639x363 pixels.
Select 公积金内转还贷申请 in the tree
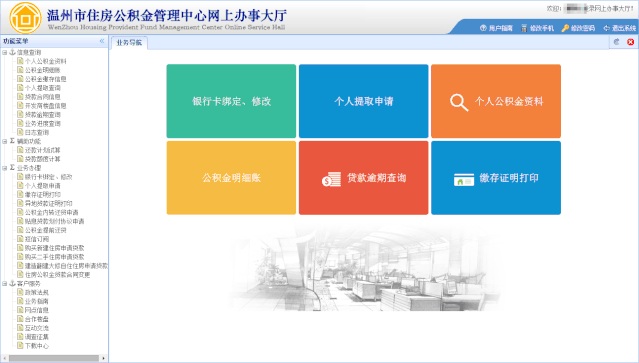(x=52, y=212)
